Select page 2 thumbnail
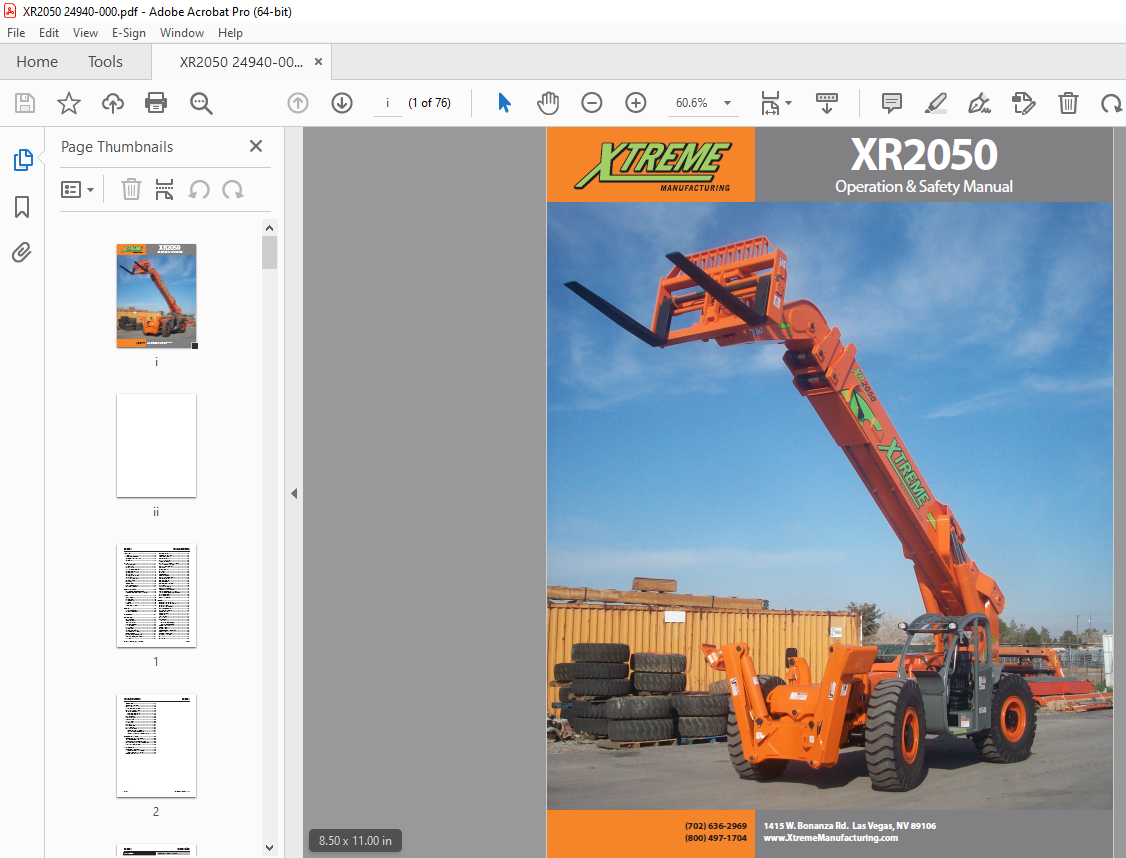The image size is (1126, 858). (157, 745)
